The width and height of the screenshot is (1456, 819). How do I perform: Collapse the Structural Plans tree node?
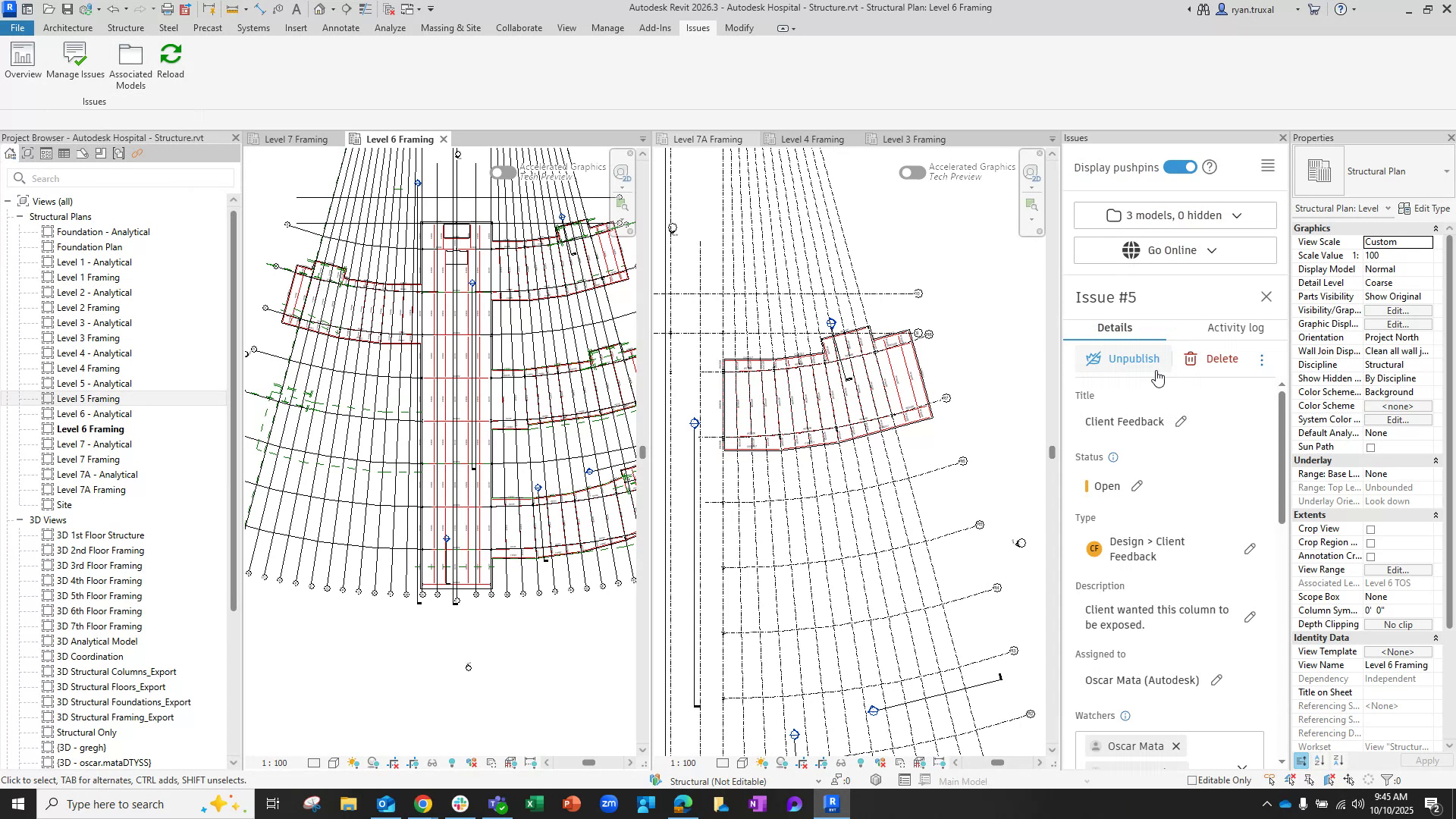[x=19, y=217]
